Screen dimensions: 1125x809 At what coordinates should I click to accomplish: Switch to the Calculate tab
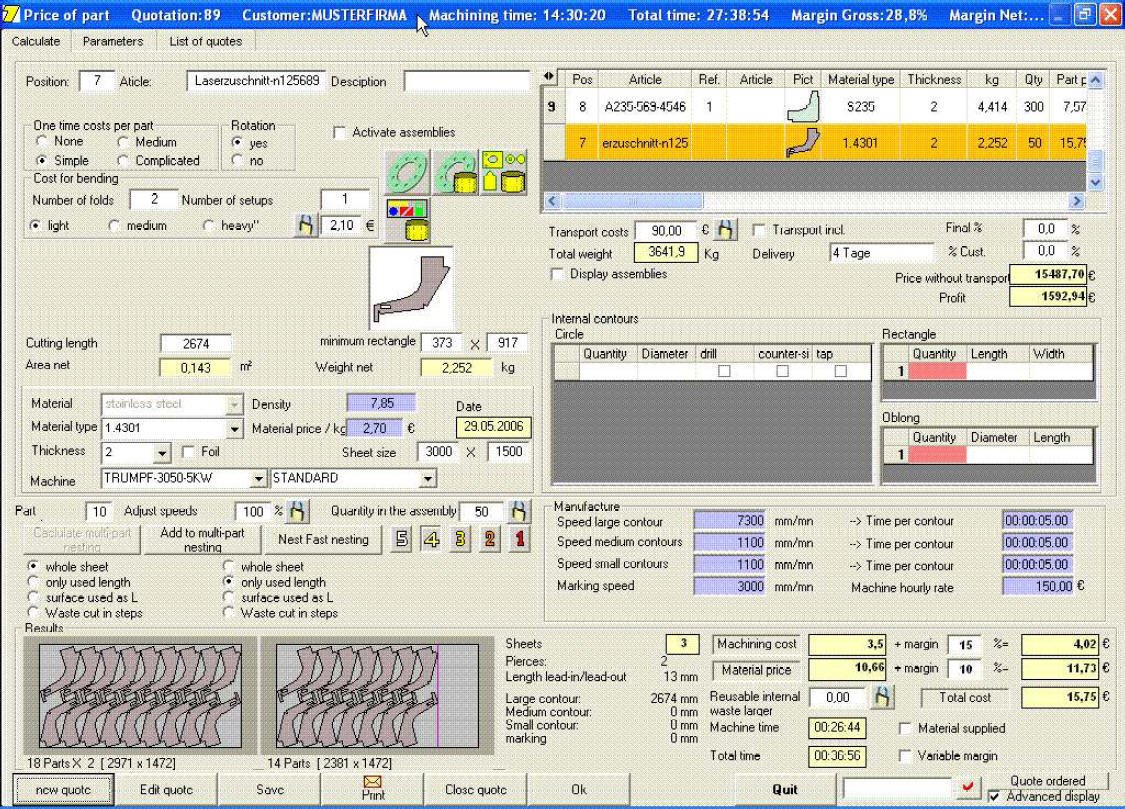(36, 41)
